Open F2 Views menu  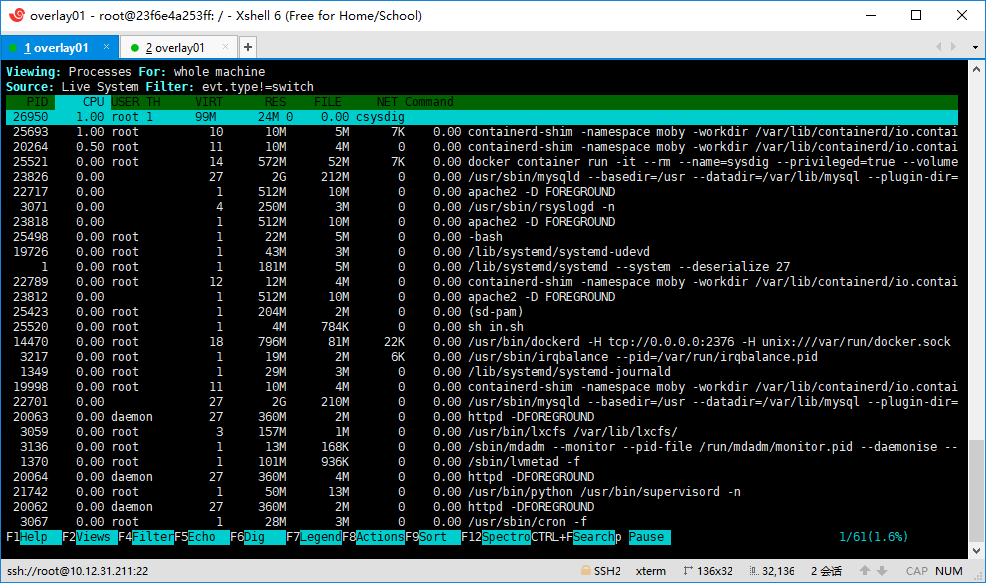click(90, 537)
